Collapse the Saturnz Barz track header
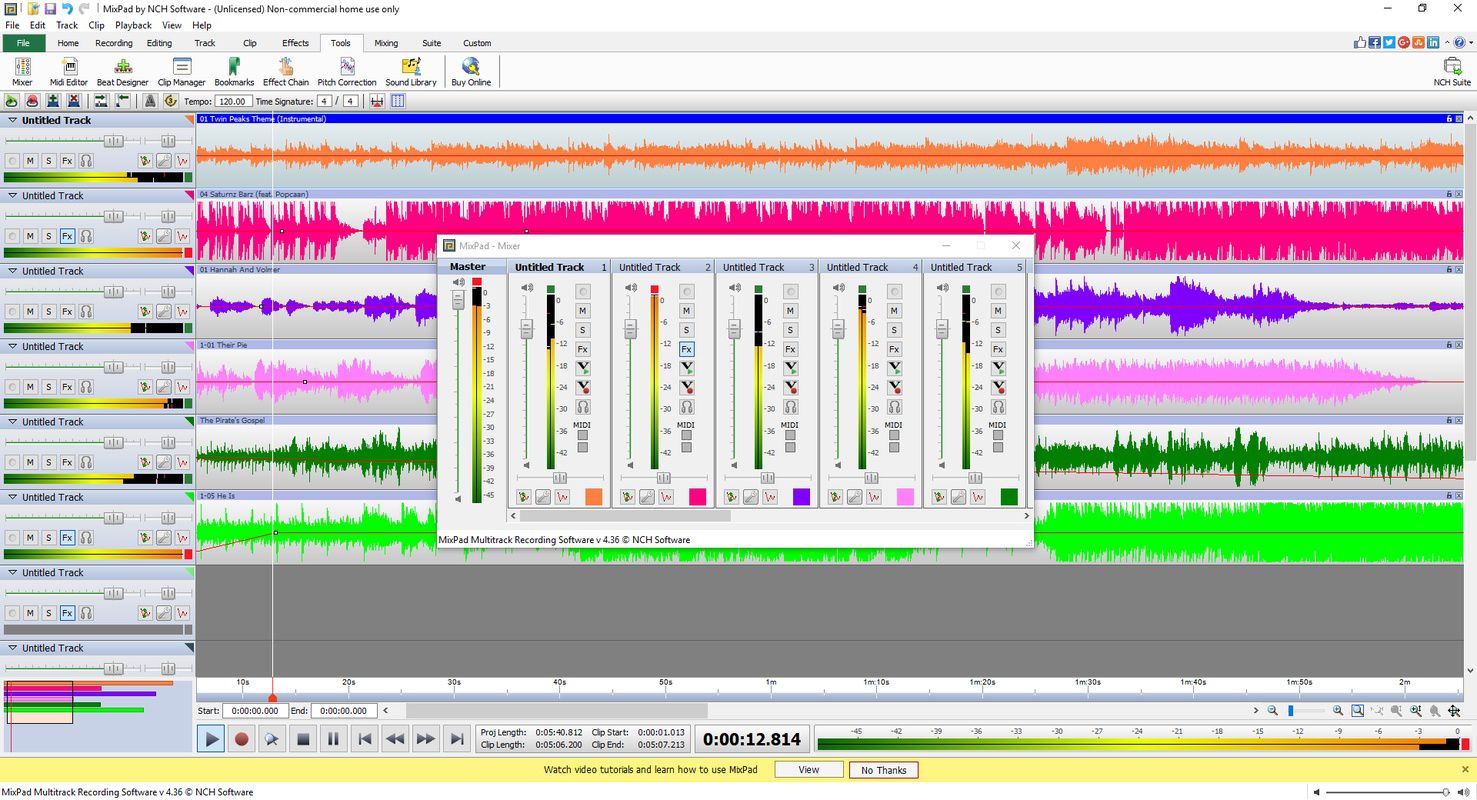1477x800 pixels. [x=13, y=196]
